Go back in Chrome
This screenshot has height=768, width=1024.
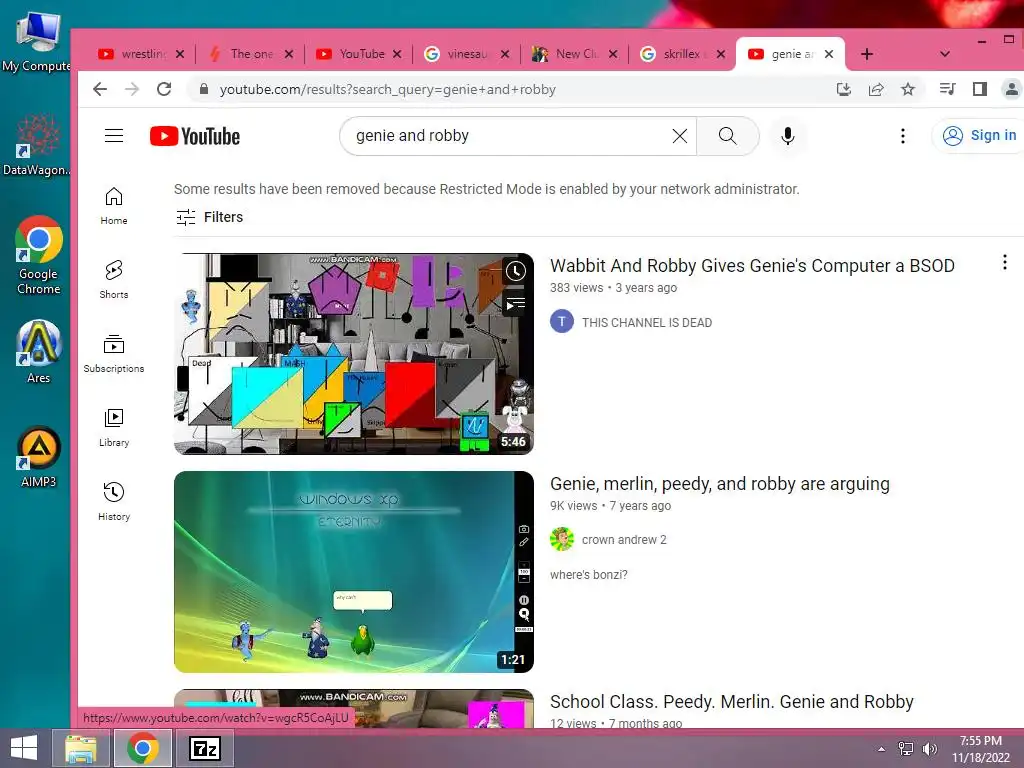click(99, 89)
